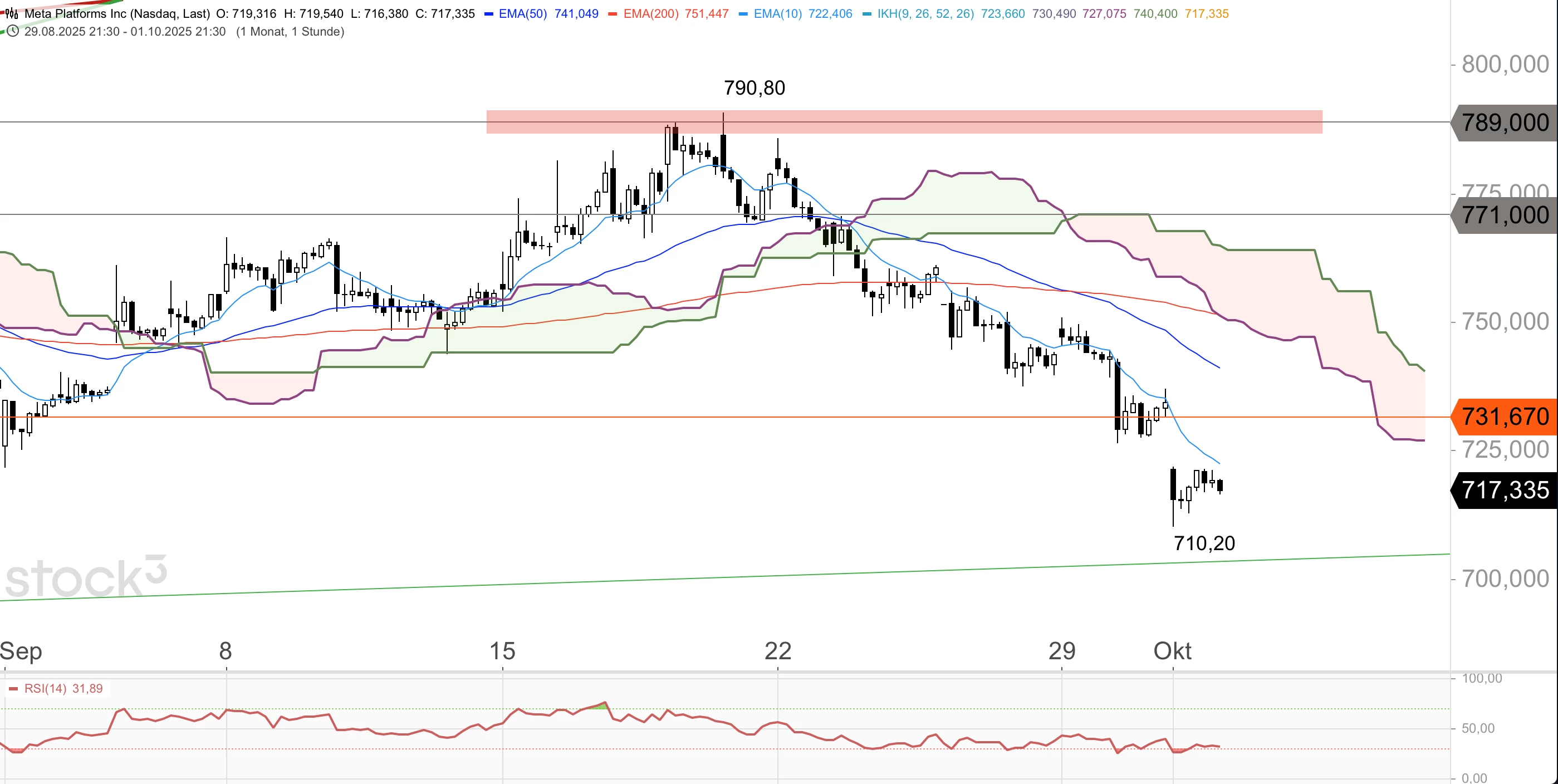The image size is (1558, 784).
Task: Click the IKH indicator legend marker
Action: (x=866, y=14)
